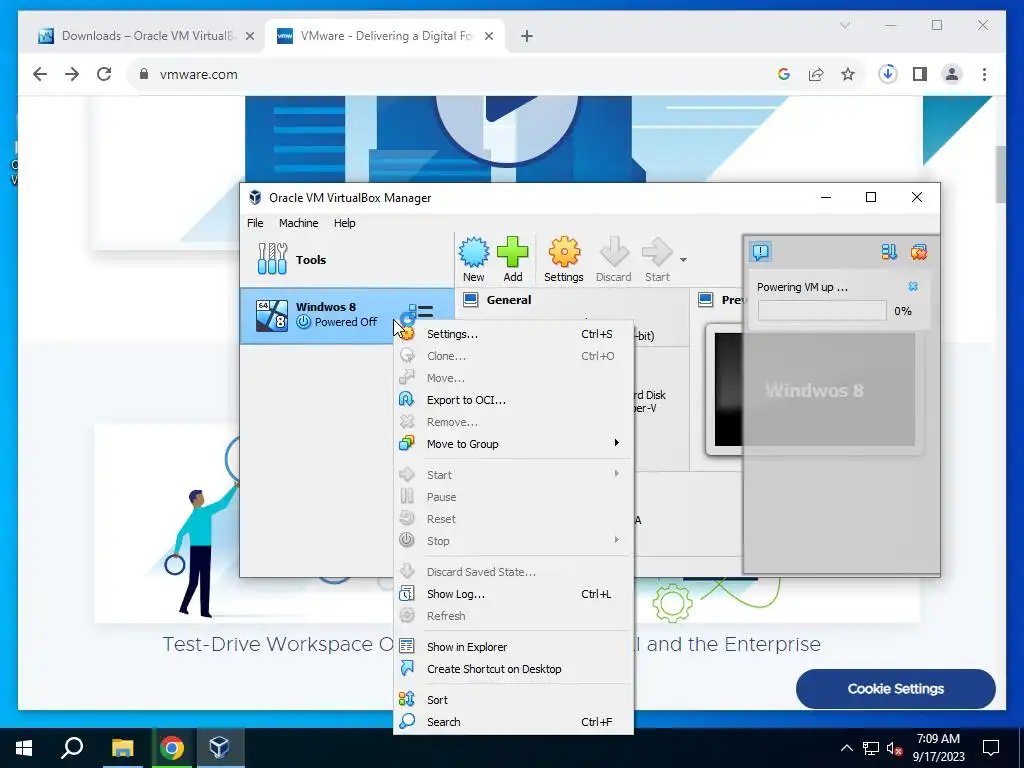Screen dimensions: 1024x768
Task: Click the VirtualBox taskbar icon
Action: click(219, 748)
